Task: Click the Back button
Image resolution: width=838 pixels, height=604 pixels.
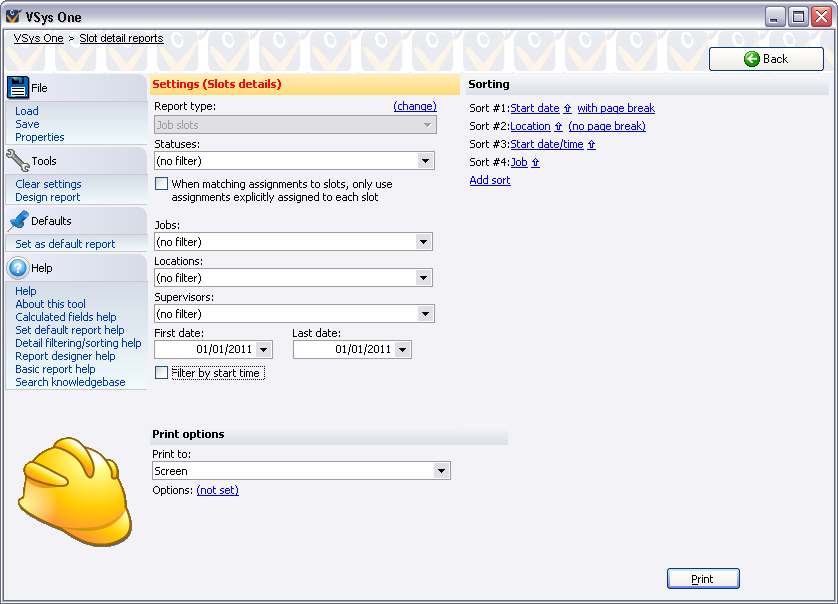Action: [x=766, y=59]
